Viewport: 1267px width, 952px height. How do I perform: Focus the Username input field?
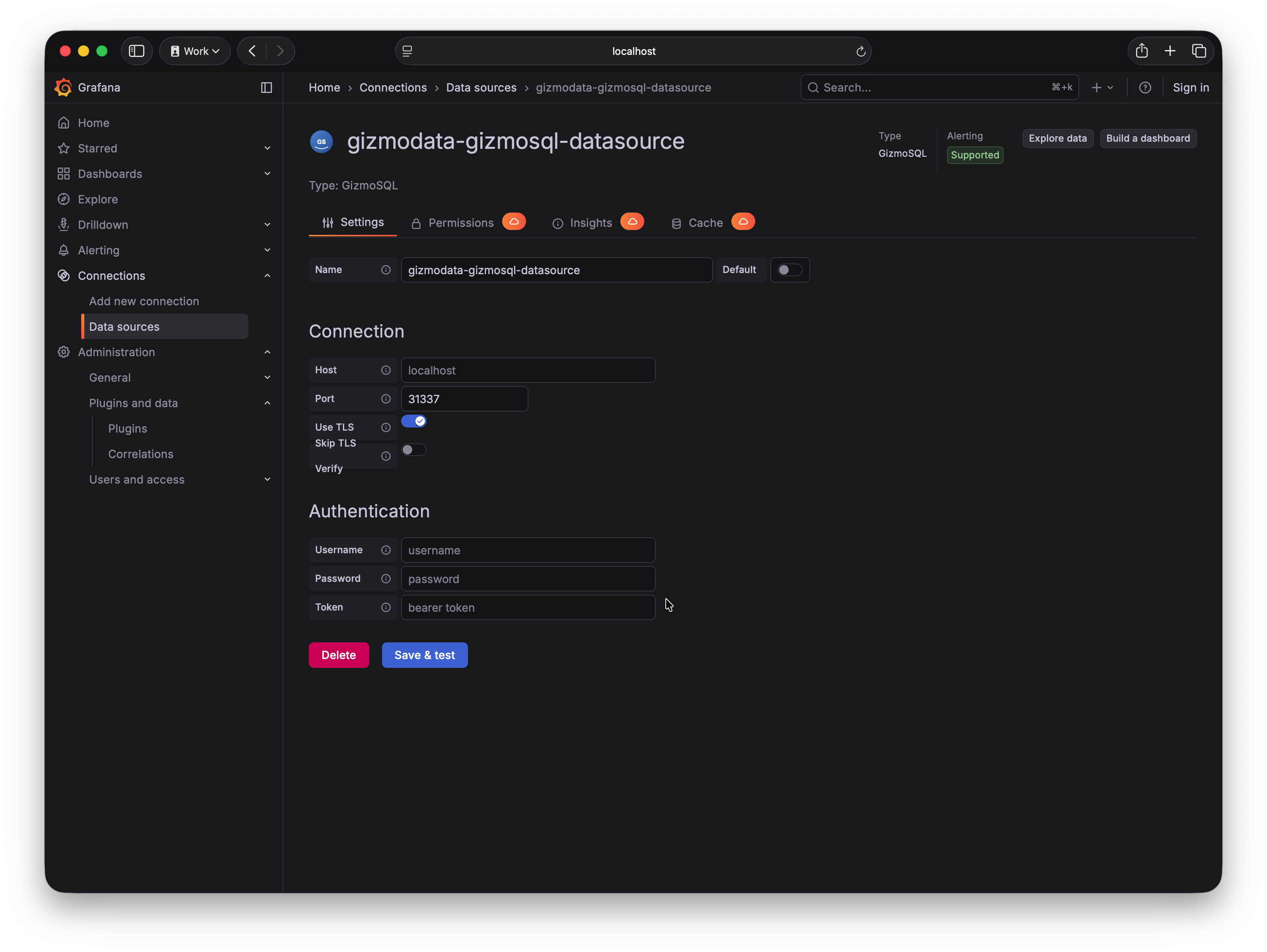click(528, 550)
